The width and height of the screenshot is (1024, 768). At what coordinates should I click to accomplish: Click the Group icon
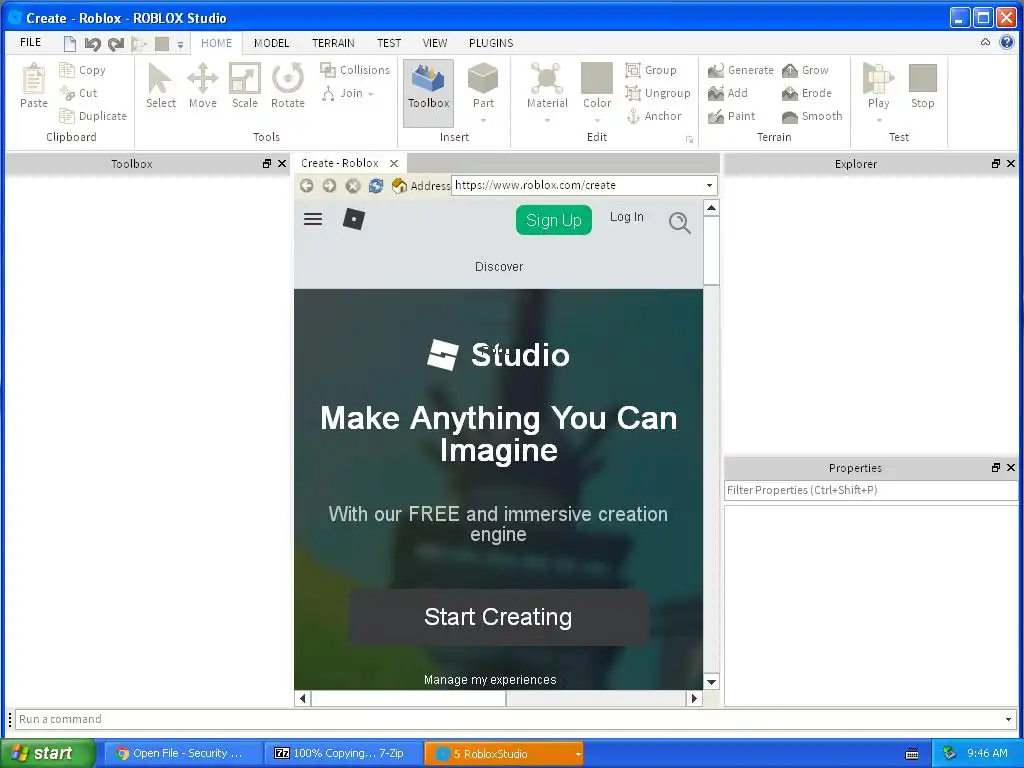[633, 70]
